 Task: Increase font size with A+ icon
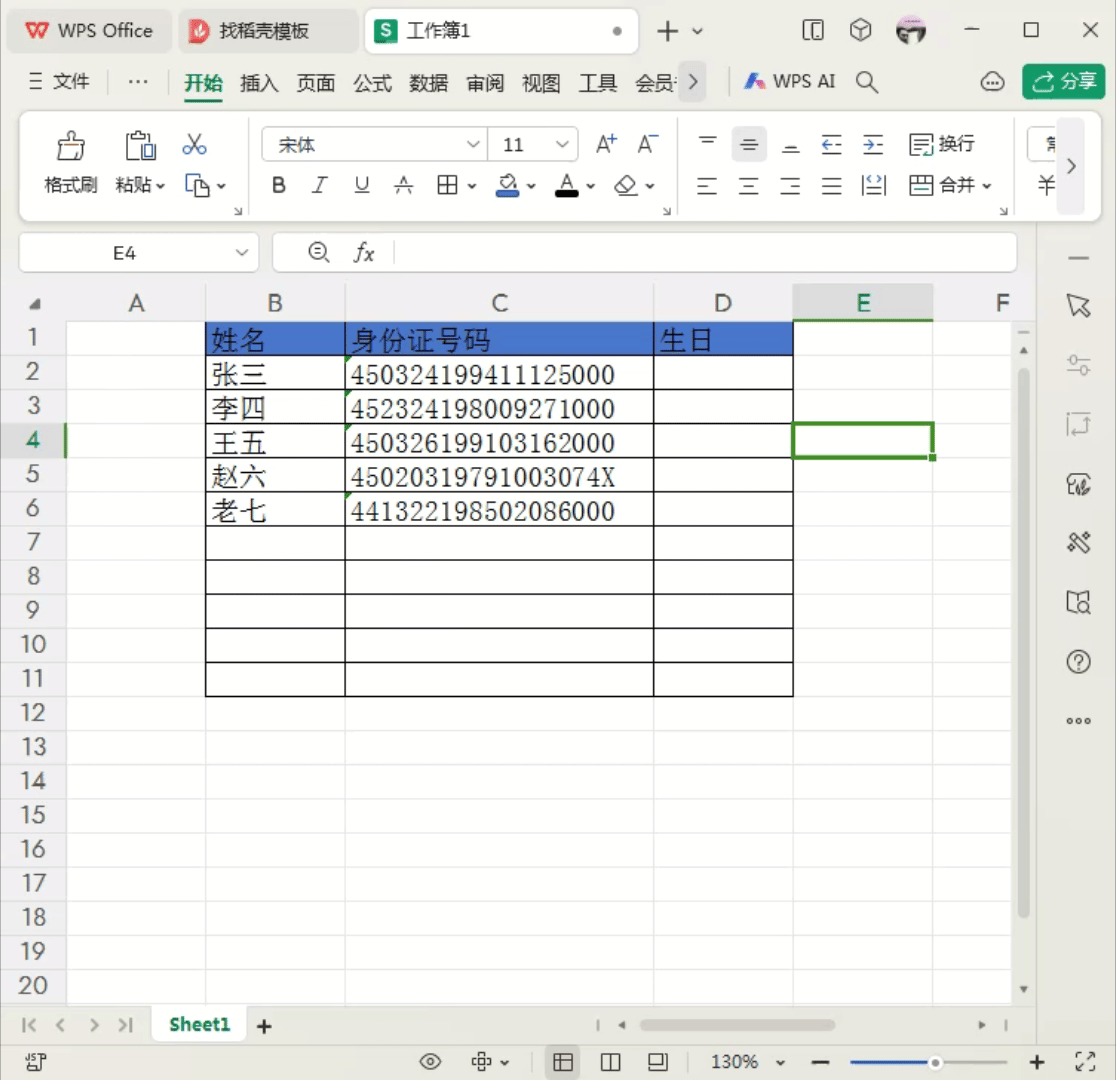(x=606, y=145)
